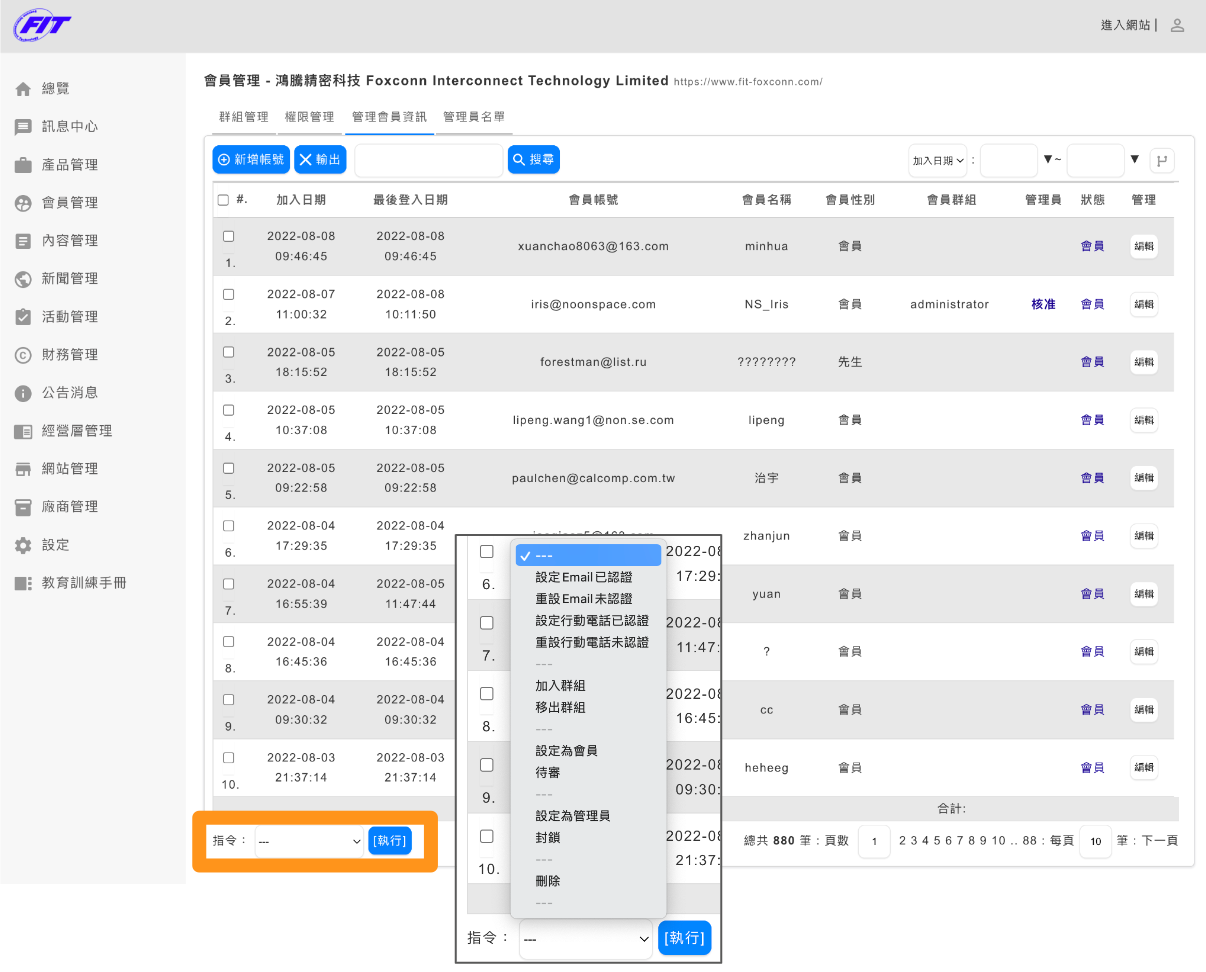
Task: Click the 核准 link in NS_Iris row
Action: 1043,304
